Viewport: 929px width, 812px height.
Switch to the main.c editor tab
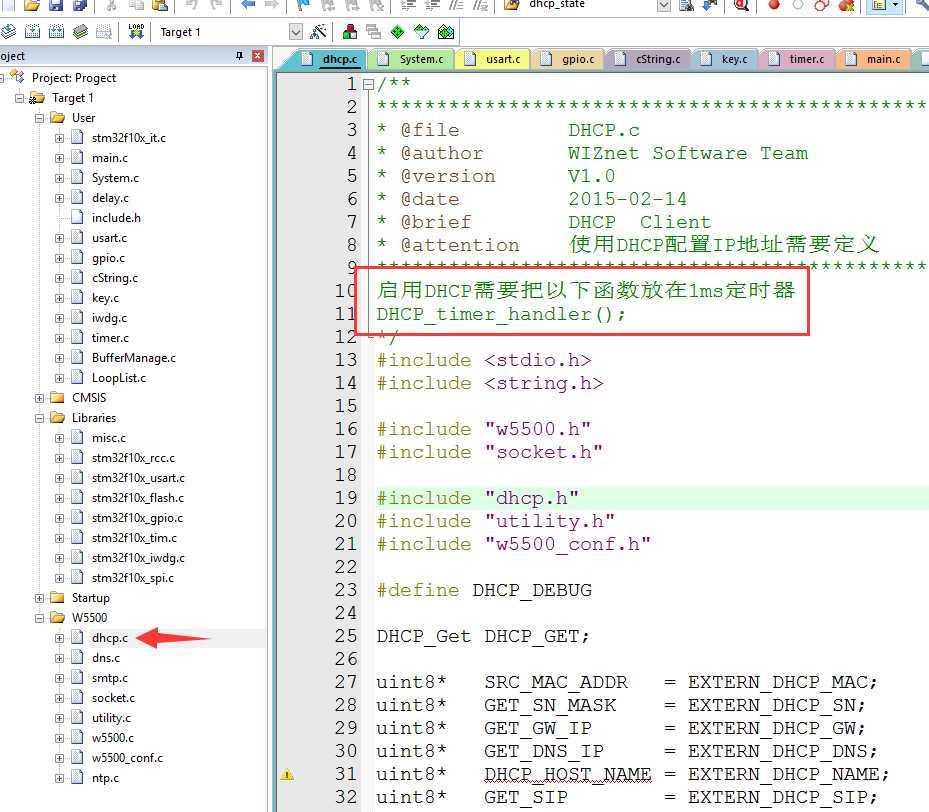[x=874, y=59]
